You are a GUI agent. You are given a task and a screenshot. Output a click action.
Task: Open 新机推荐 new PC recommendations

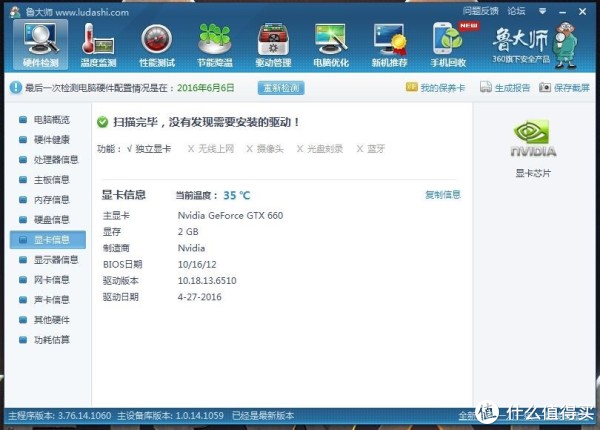(389, 45)
